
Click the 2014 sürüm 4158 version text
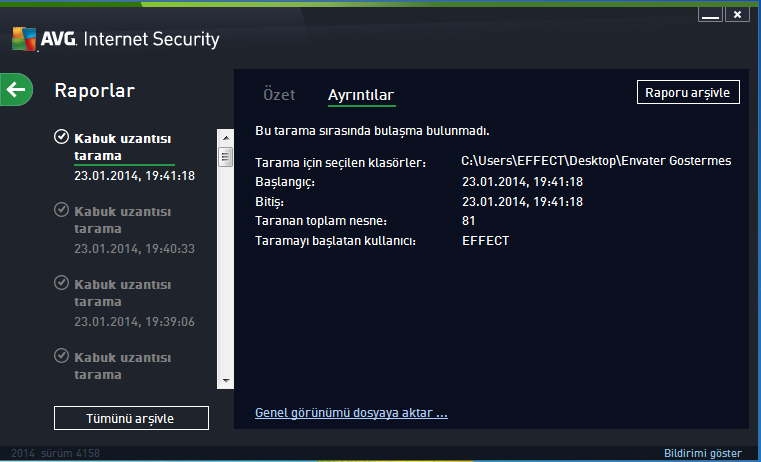click(x=55, y=453)
